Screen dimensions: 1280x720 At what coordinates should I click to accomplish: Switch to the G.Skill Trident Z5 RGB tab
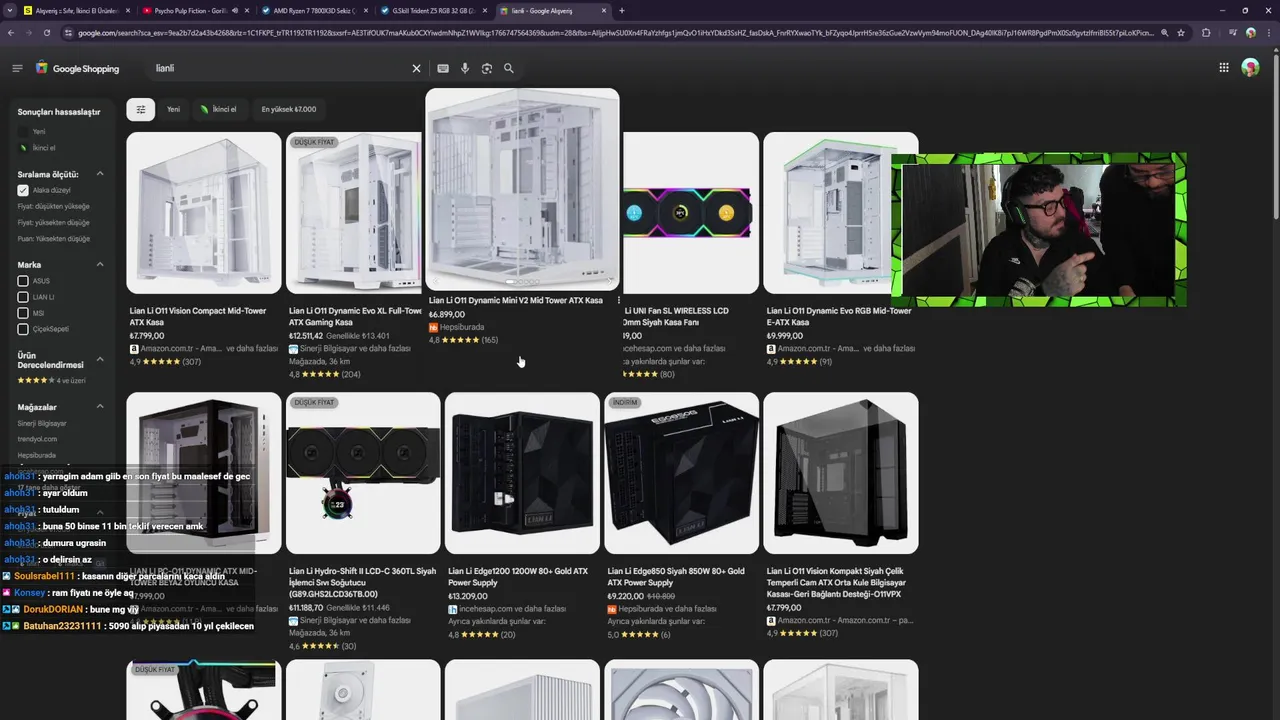pyautogui.click(x=433, y=10)
